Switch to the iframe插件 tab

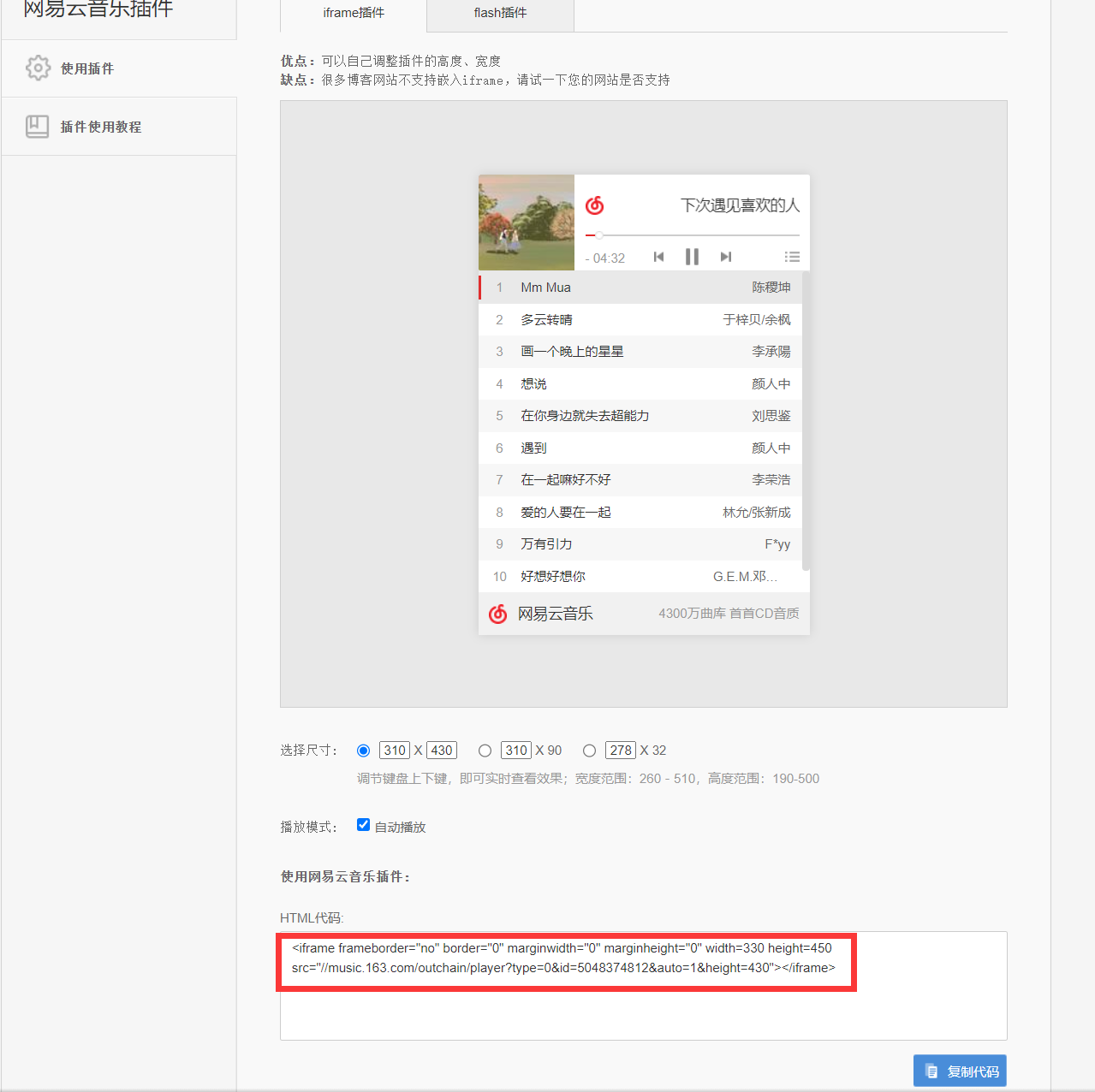point(354,14)
